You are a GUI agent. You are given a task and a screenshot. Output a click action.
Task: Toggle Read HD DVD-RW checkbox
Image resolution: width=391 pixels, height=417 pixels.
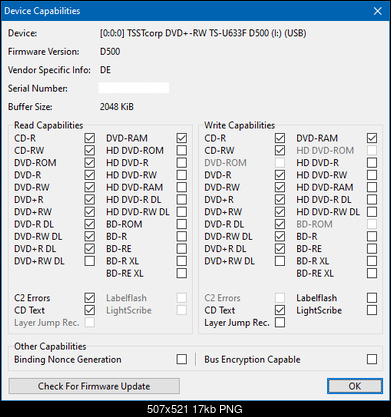[x=182, y=175]
